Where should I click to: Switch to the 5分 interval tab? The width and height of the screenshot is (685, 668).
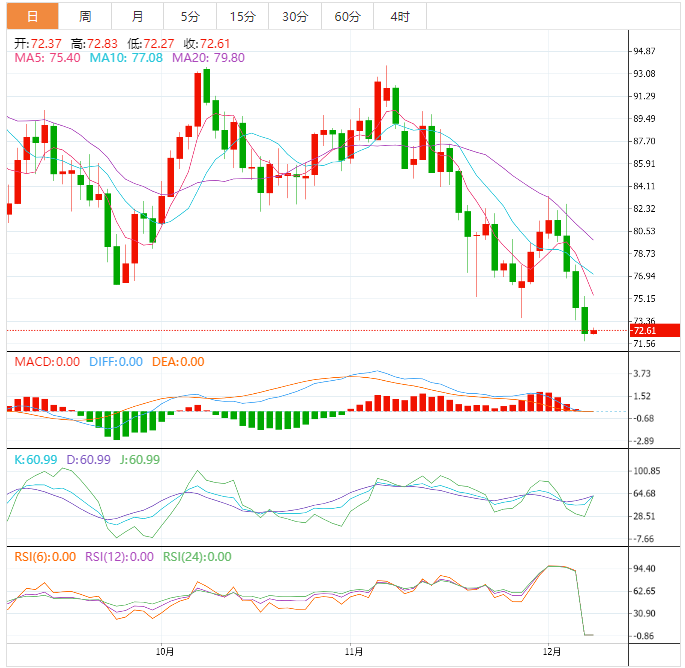click(190, 16)
